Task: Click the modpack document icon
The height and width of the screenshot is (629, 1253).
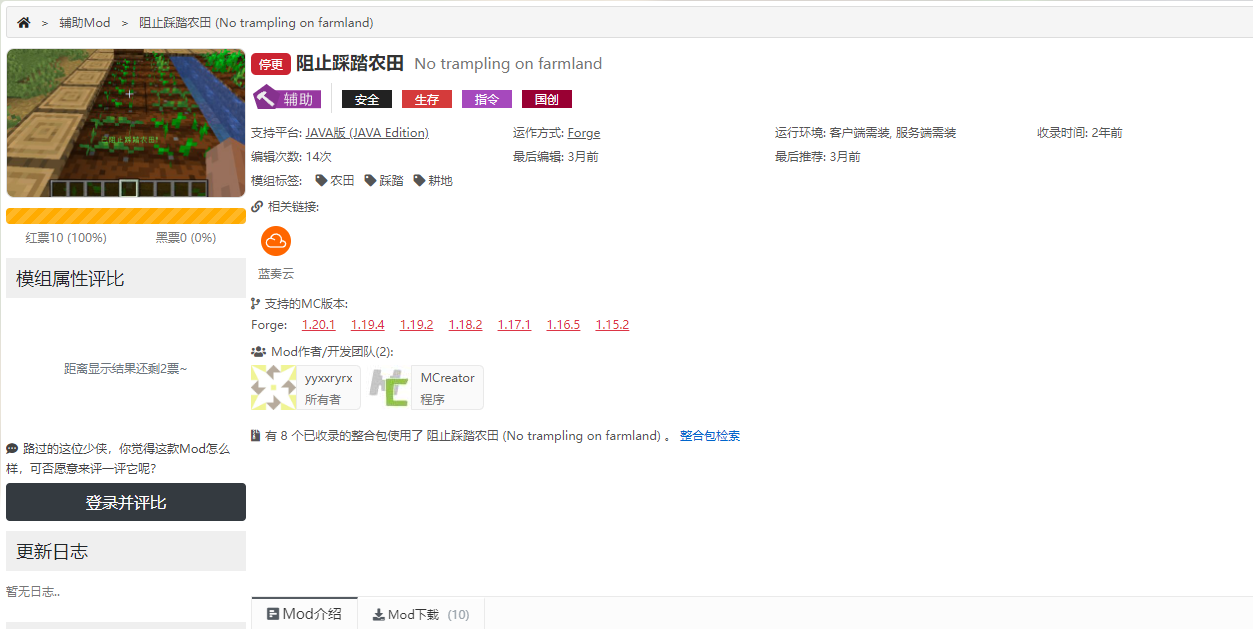Action: point(256,436)
